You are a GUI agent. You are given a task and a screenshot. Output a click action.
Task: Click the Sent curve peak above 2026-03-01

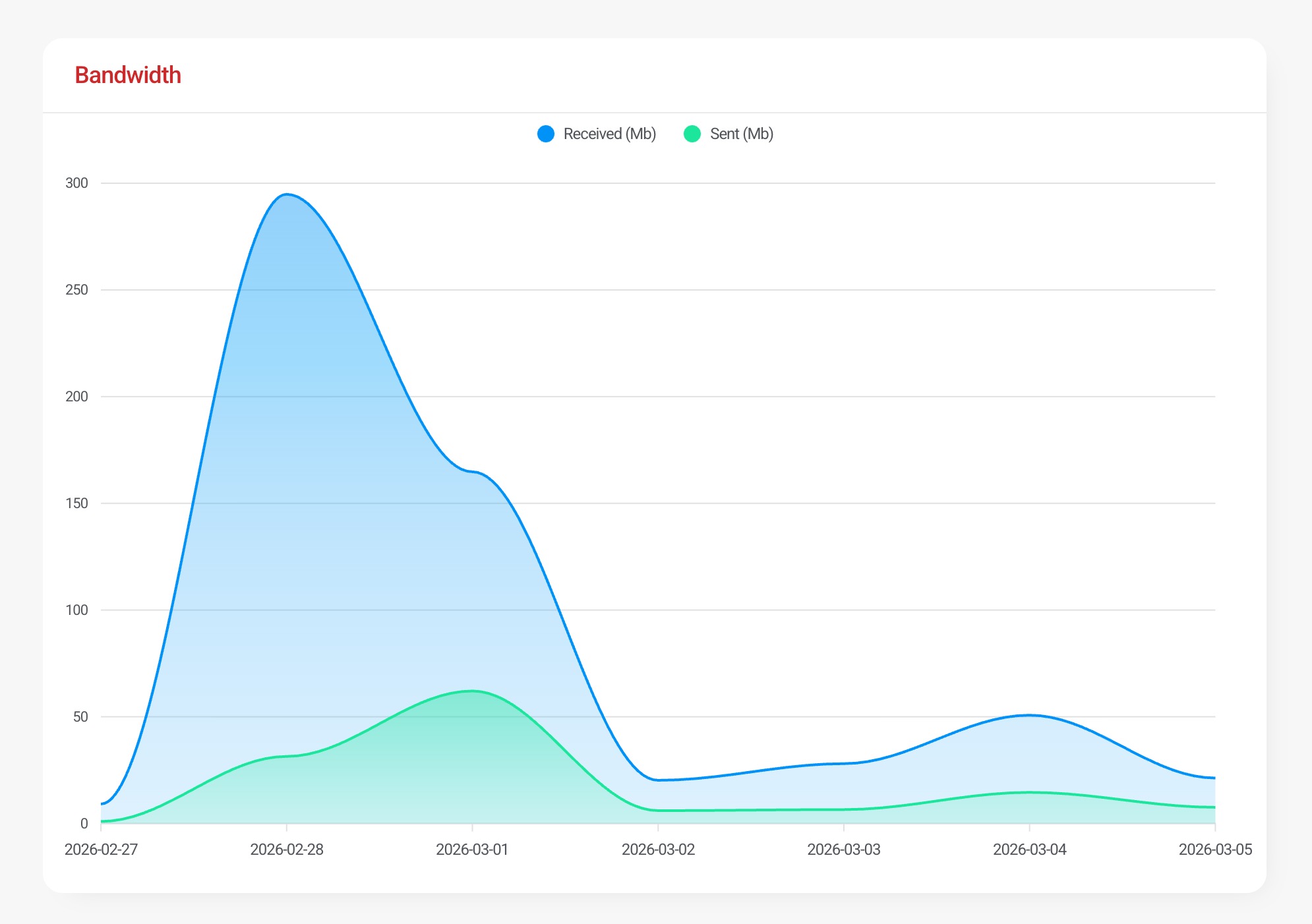[472, 691]
